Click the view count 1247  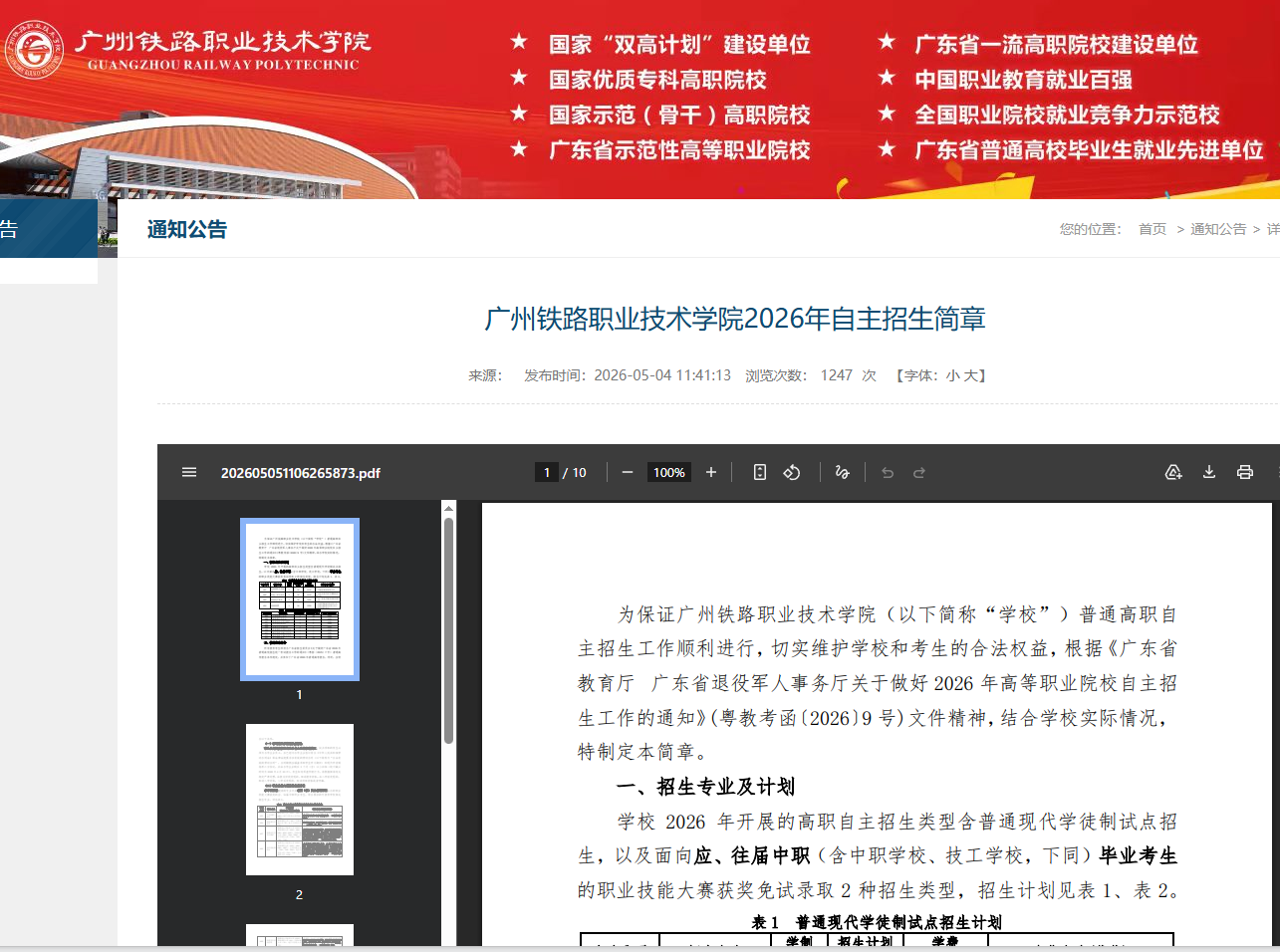click(x=837, y=375)
